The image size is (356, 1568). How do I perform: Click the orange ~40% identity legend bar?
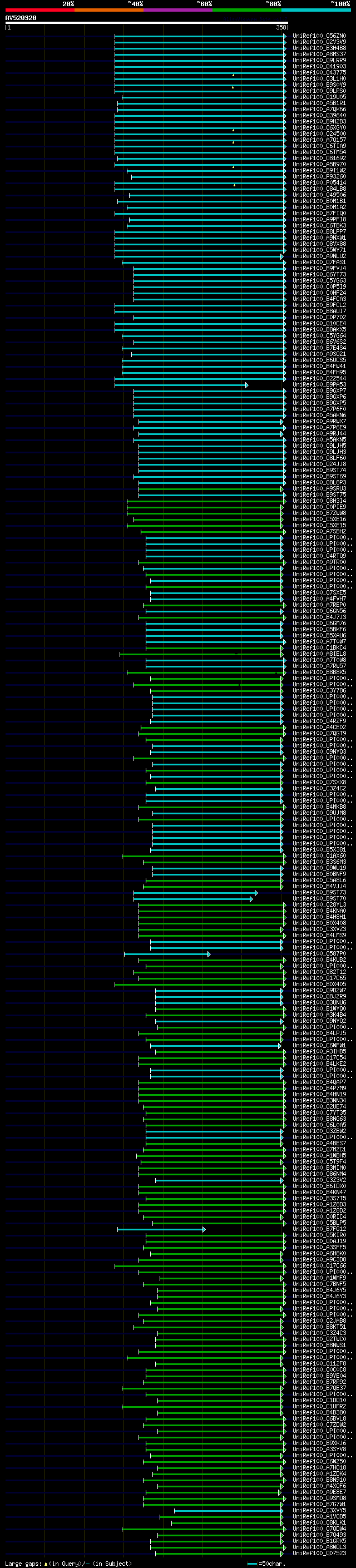(x=109, y=10)
